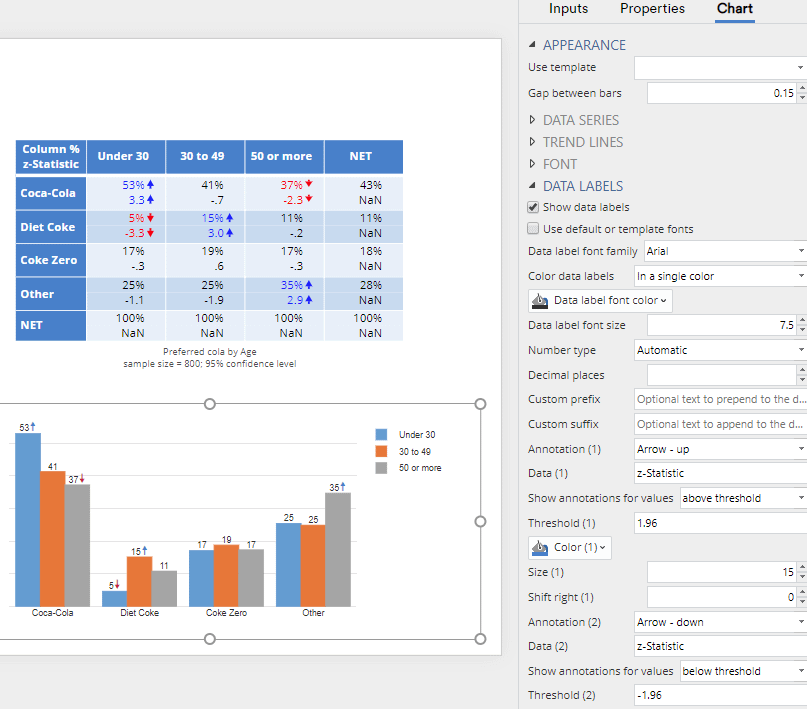This screenshot has width=807, height=709.
Task: Expand the DATA SERIES section
Action: point(580,120)
